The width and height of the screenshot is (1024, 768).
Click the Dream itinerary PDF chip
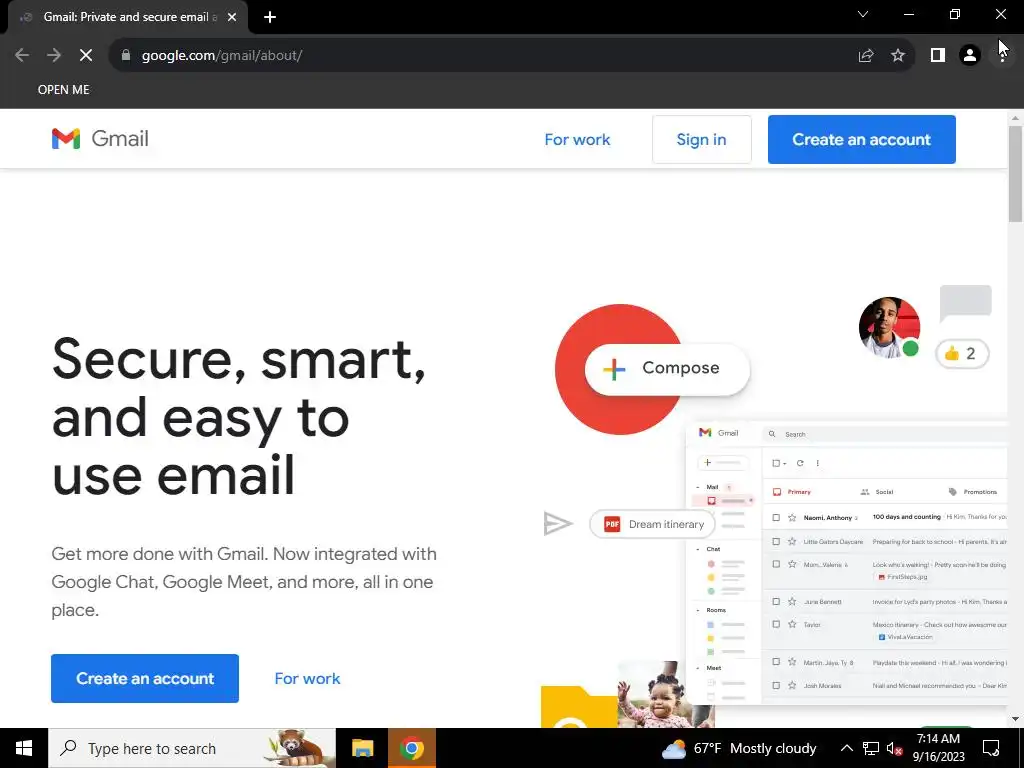[652, 524]
